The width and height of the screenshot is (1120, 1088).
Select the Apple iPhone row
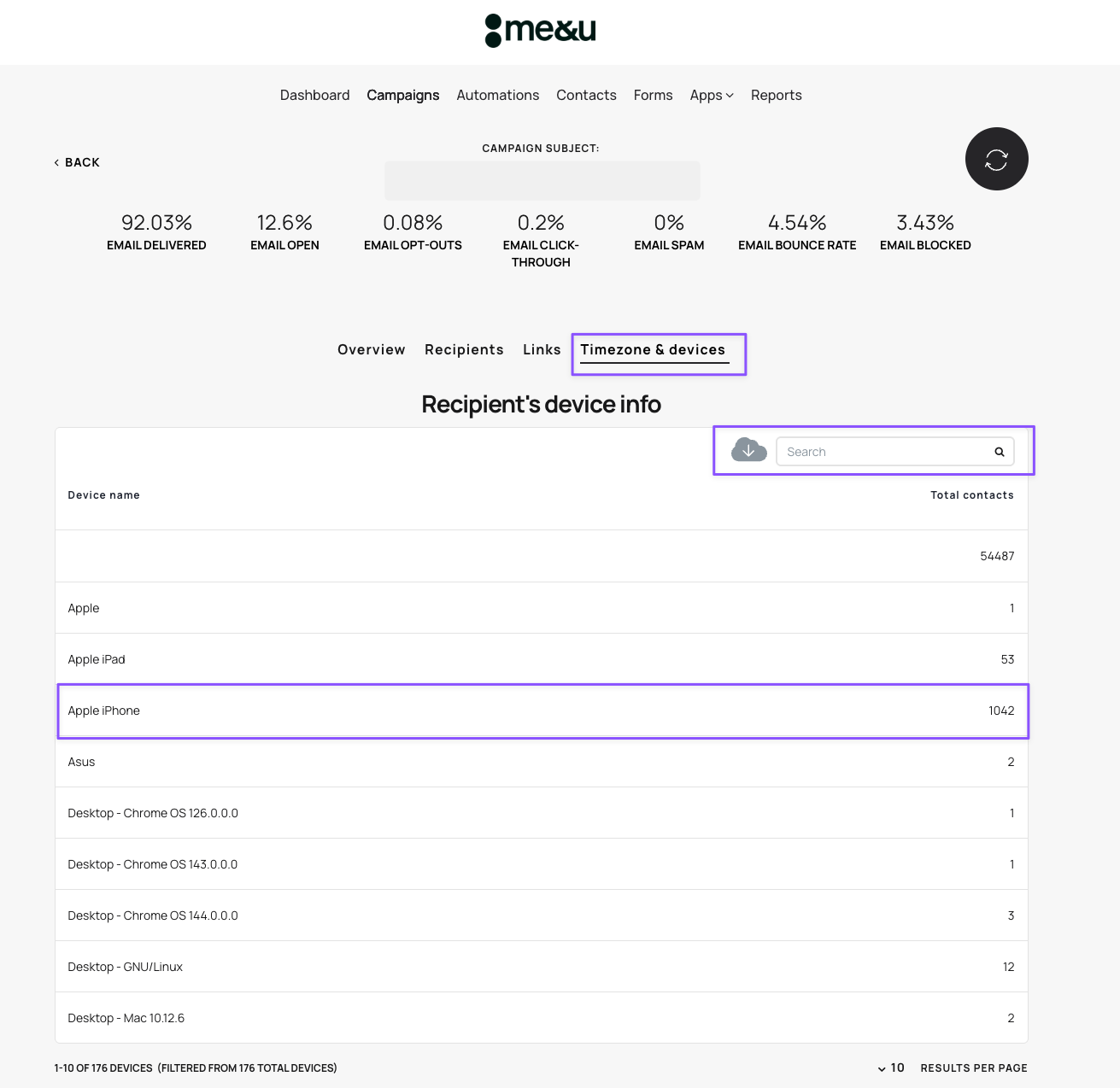pos(542,711)
